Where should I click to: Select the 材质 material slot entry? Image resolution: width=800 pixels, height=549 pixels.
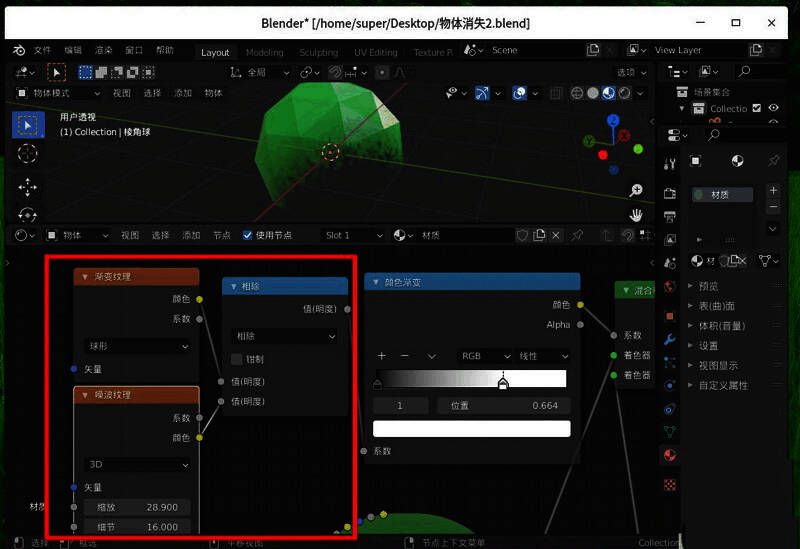click(x=722, y=195)
